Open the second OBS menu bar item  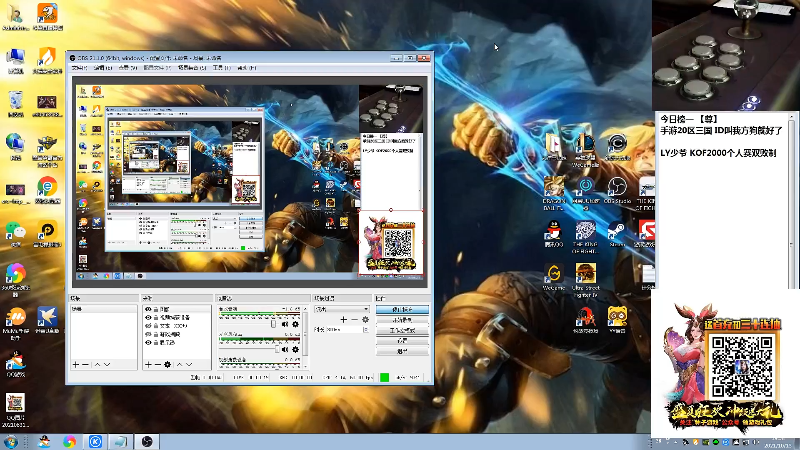click(x=102, y=67)
